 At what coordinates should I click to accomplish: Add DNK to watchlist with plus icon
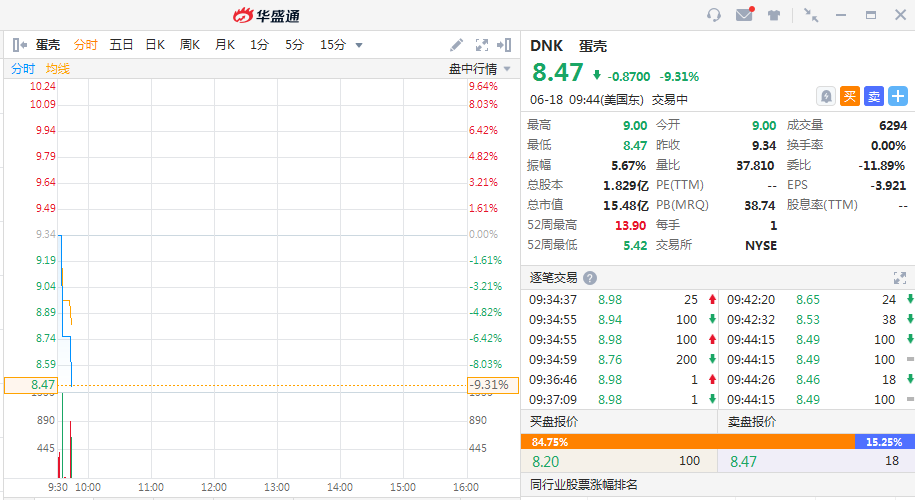[x=898, y=96]
